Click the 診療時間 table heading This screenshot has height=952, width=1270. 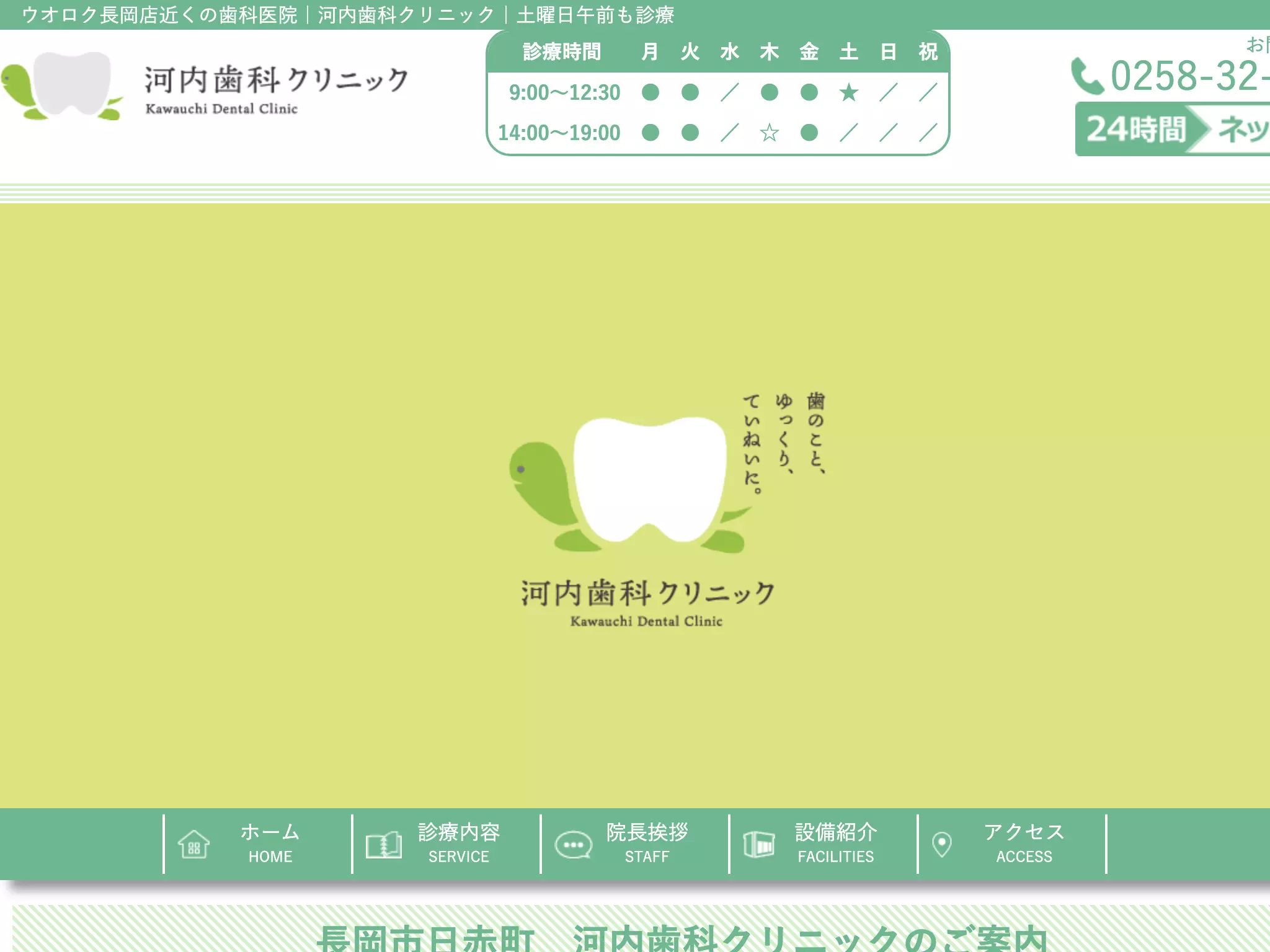point(562,51)
